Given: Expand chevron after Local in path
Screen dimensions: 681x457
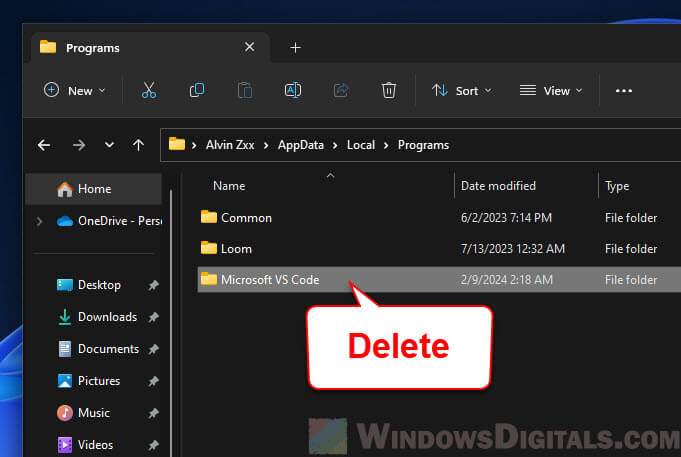Looking at the screenshot, I should pyautogui.click(x=386, y=146).
